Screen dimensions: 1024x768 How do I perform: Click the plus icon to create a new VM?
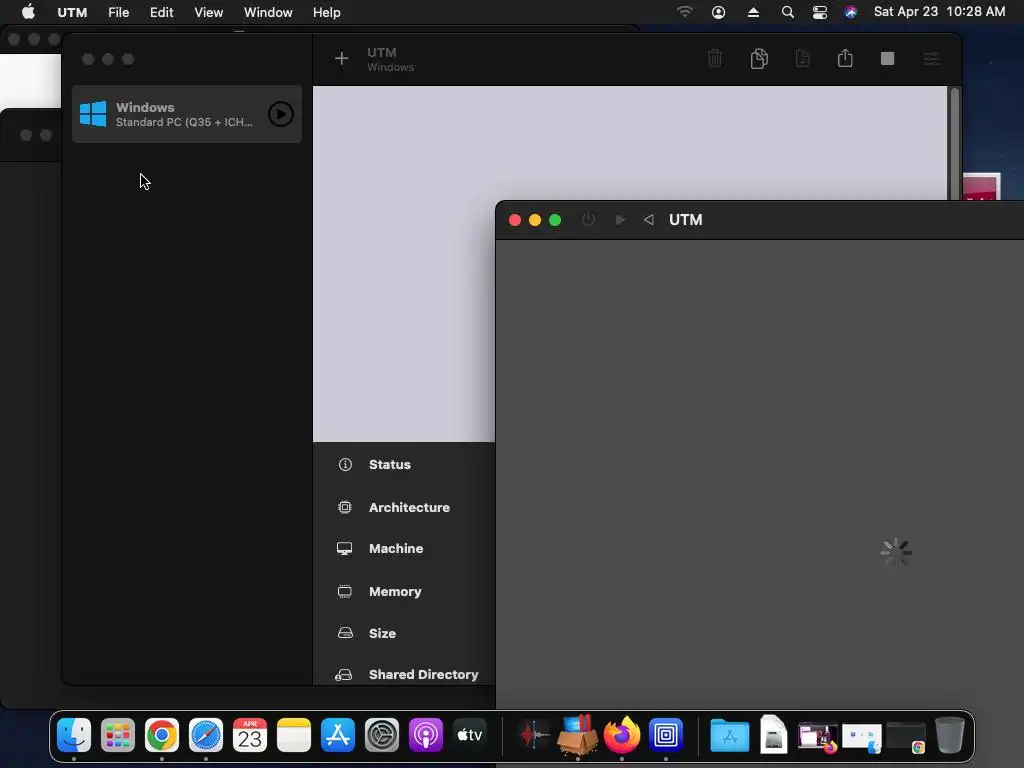pyautogui.click(x=341, y=59)
